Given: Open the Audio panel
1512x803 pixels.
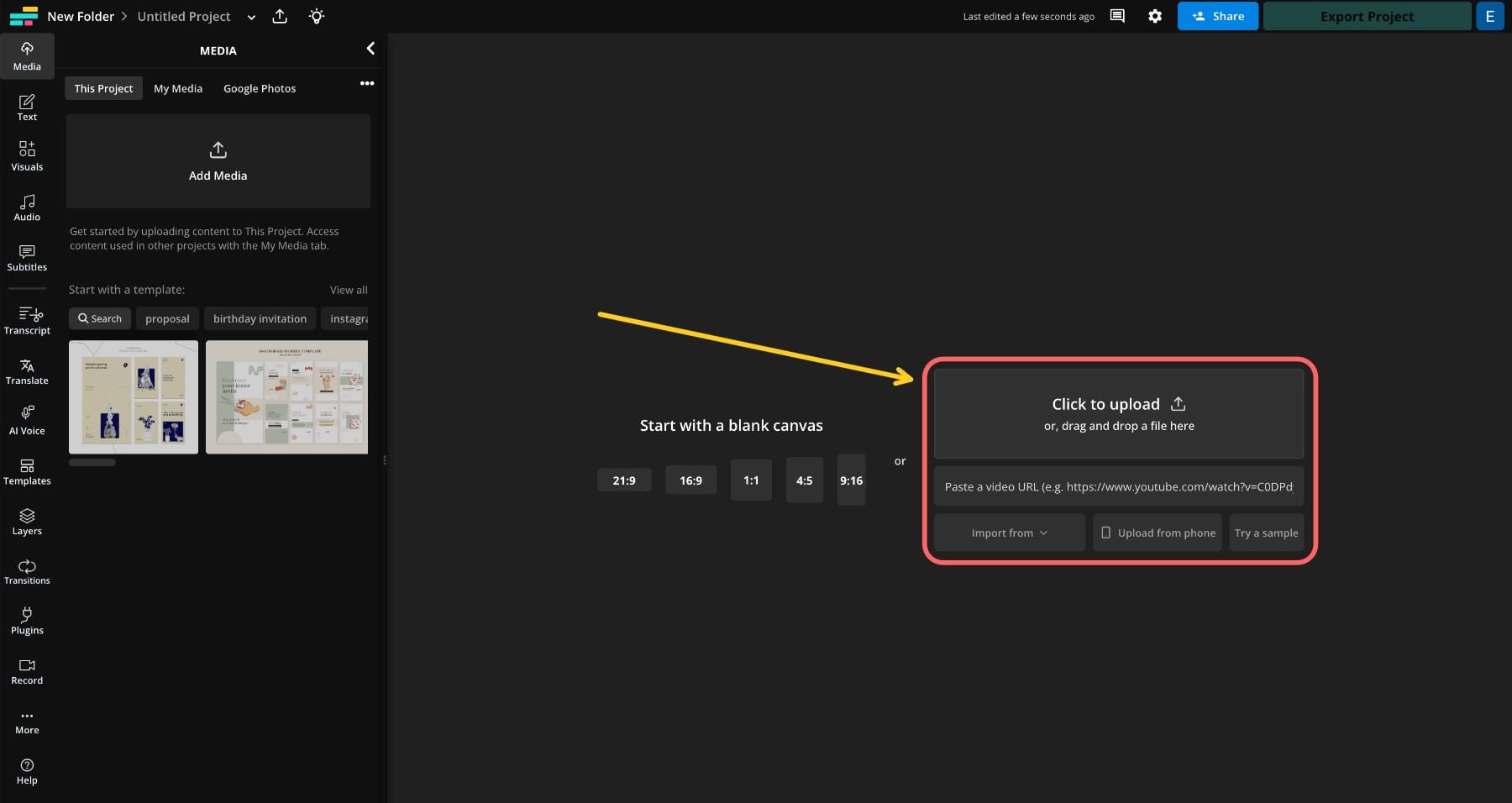Looking at the screenshot, I should pyautogui.click(x=27, y=207).
